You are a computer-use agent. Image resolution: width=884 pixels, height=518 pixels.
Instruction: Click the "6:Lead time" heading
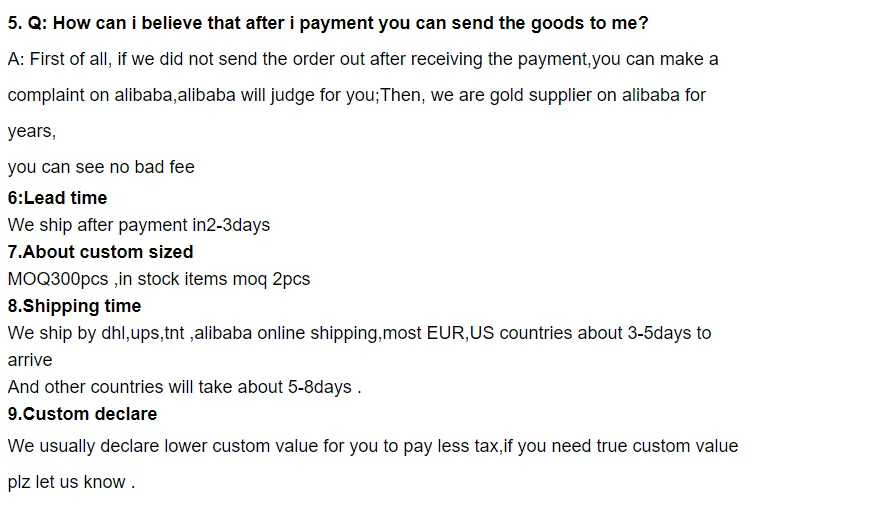[x=57, y=198]
